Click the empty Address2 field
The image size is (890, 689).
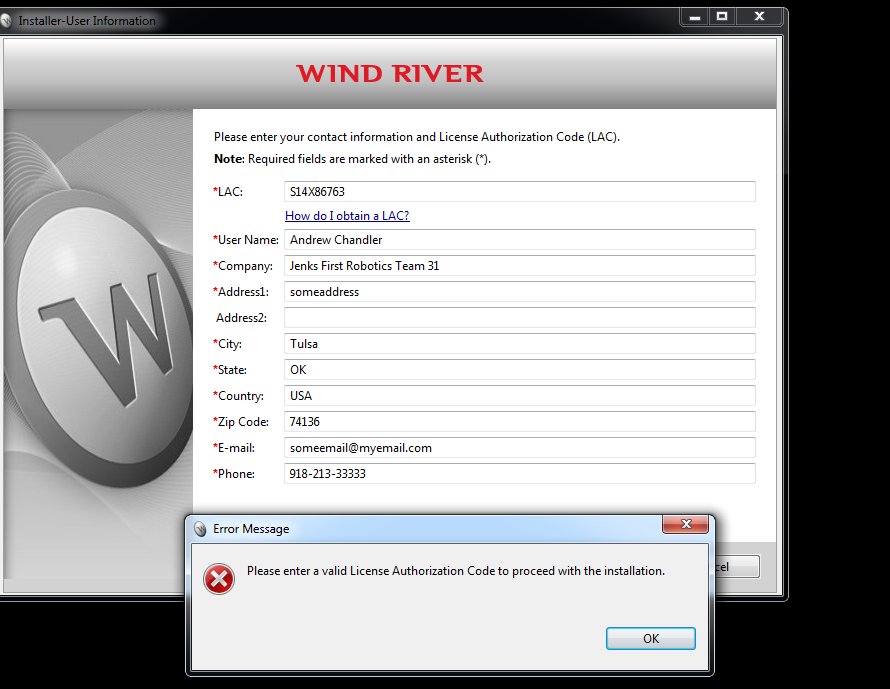[x=520, y=318]
